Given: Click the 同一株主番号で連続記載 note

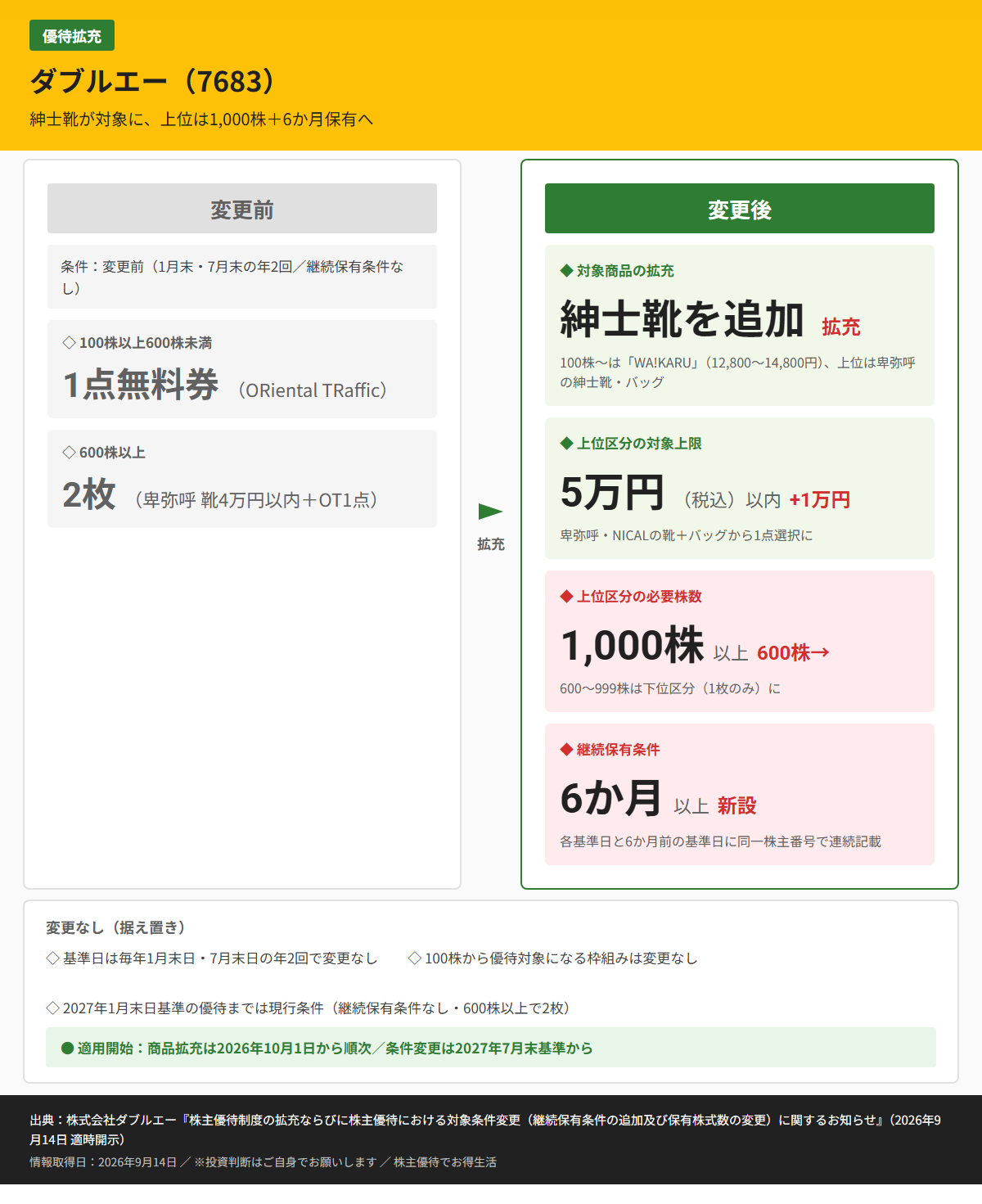Looking at the screenshot, I should [x=720, y=841].
